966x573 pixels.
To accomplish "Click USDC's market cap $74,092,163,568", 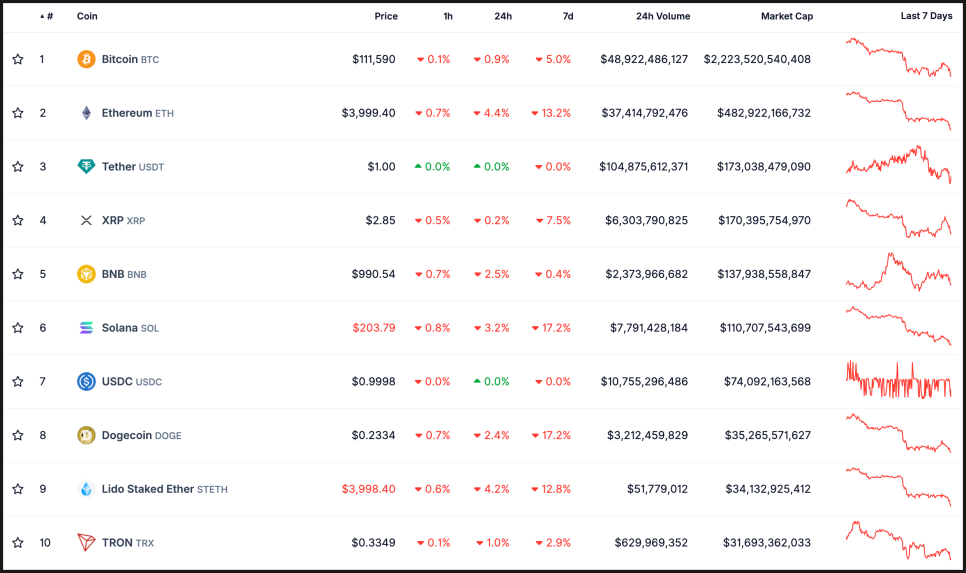I will 768,381.
